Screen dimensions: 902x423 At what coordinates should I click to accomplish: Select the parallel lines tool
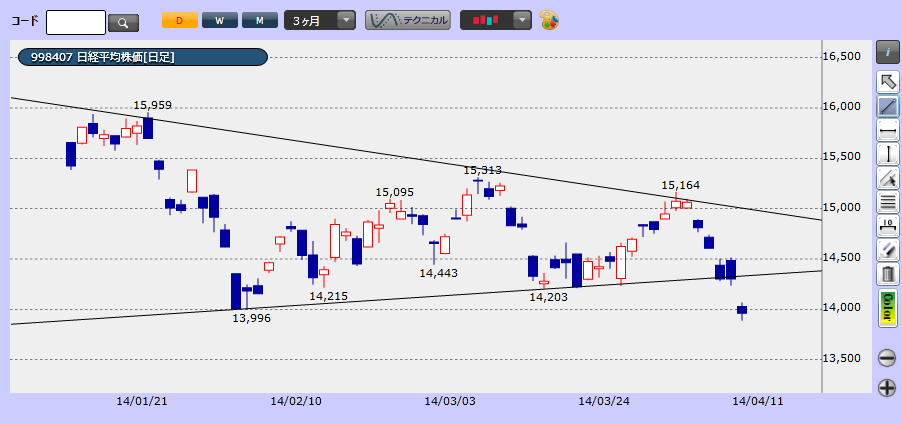click(x=888, y=203)
